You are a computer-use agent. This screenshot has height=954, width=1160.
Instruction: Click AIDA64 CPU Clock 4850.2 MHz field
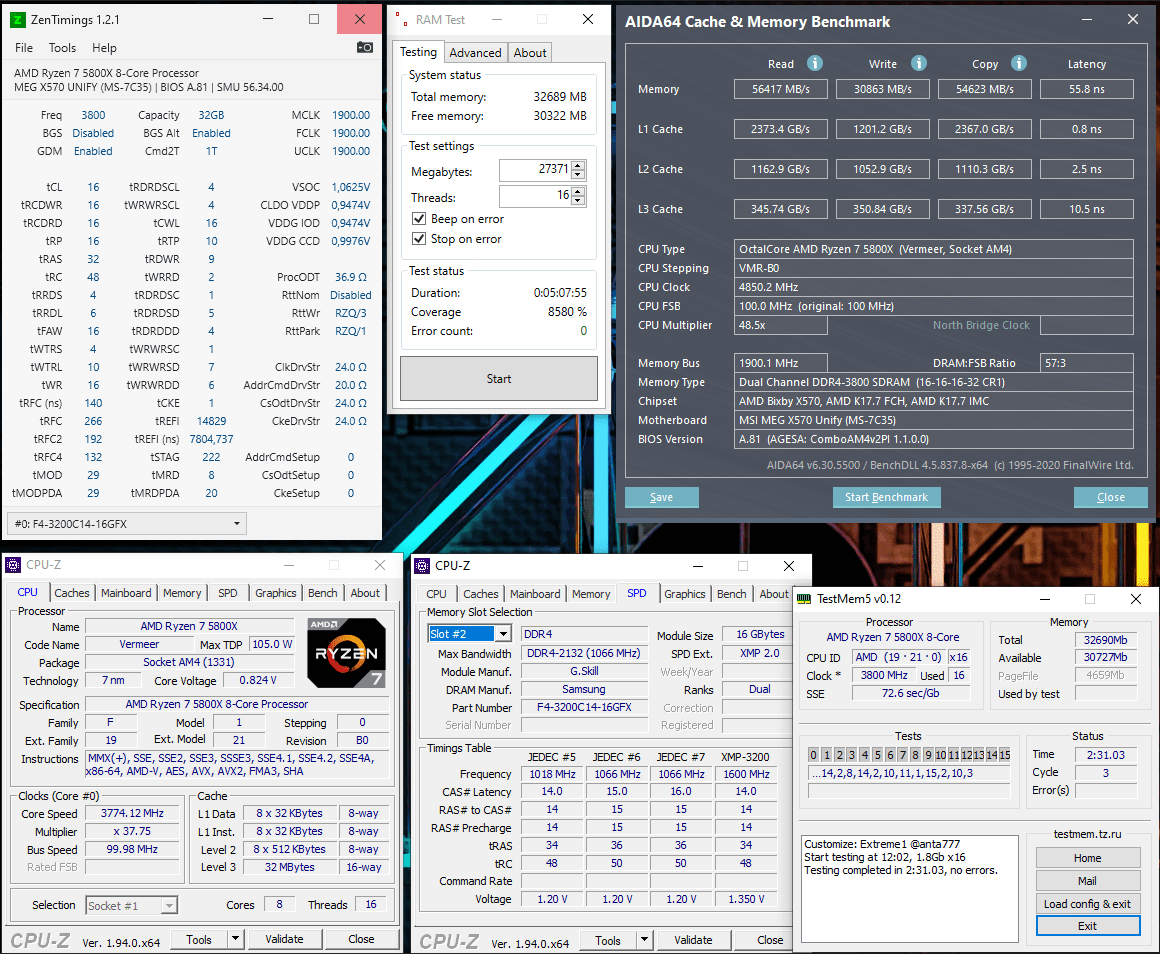coord(934,287)
